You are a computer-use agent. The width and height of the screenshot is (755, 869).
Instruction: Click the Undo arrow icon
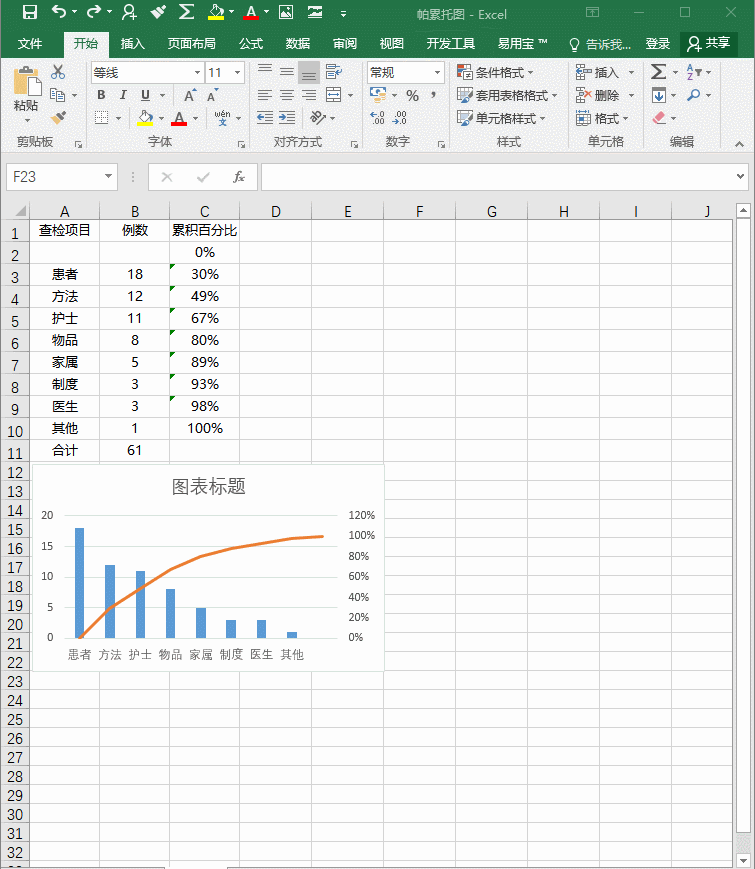click(59, 11)
